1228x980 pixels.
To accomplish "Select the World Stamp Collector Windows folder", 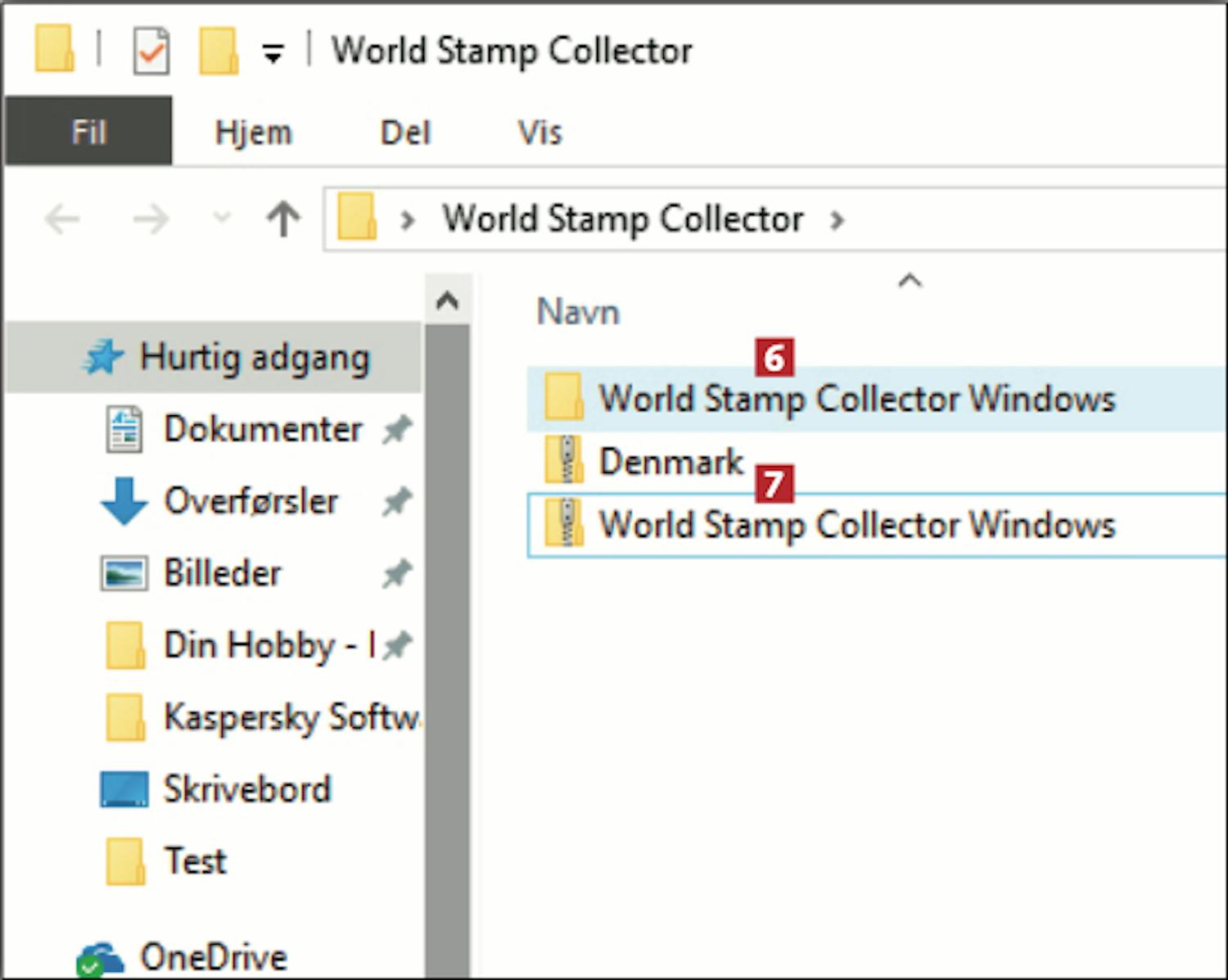I will 856,399.
